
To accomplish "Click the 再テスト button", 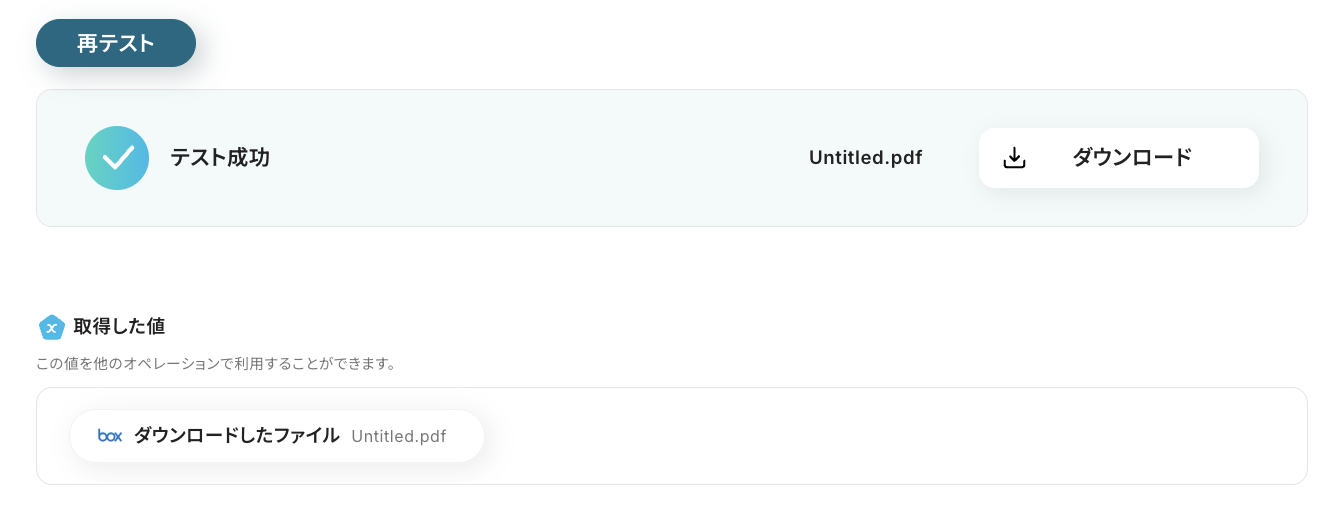I will pos(116,43).
